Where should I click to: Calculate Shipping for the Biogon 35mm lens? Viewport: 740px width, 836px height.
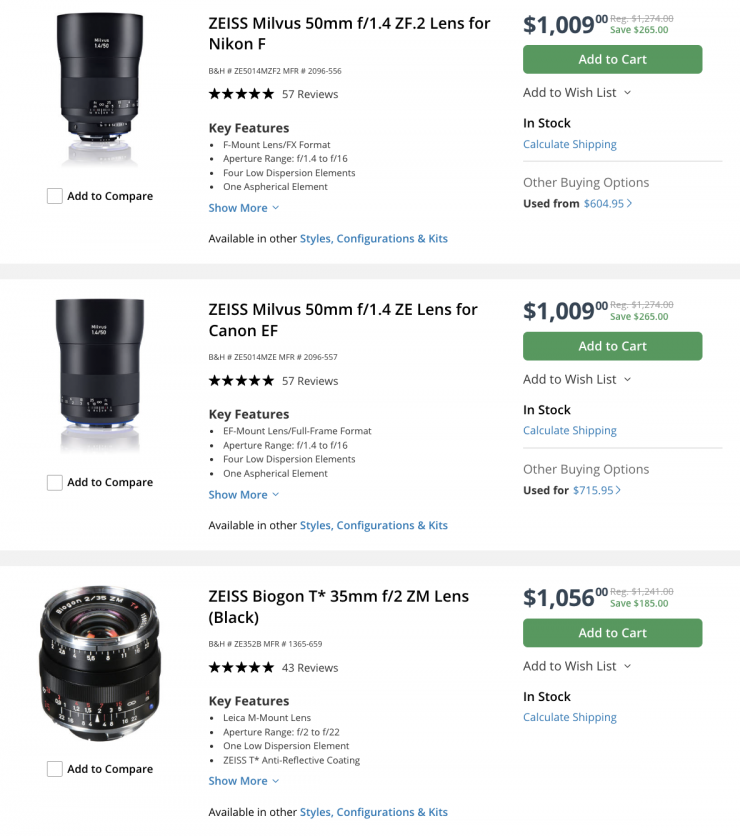coord(569,718)
